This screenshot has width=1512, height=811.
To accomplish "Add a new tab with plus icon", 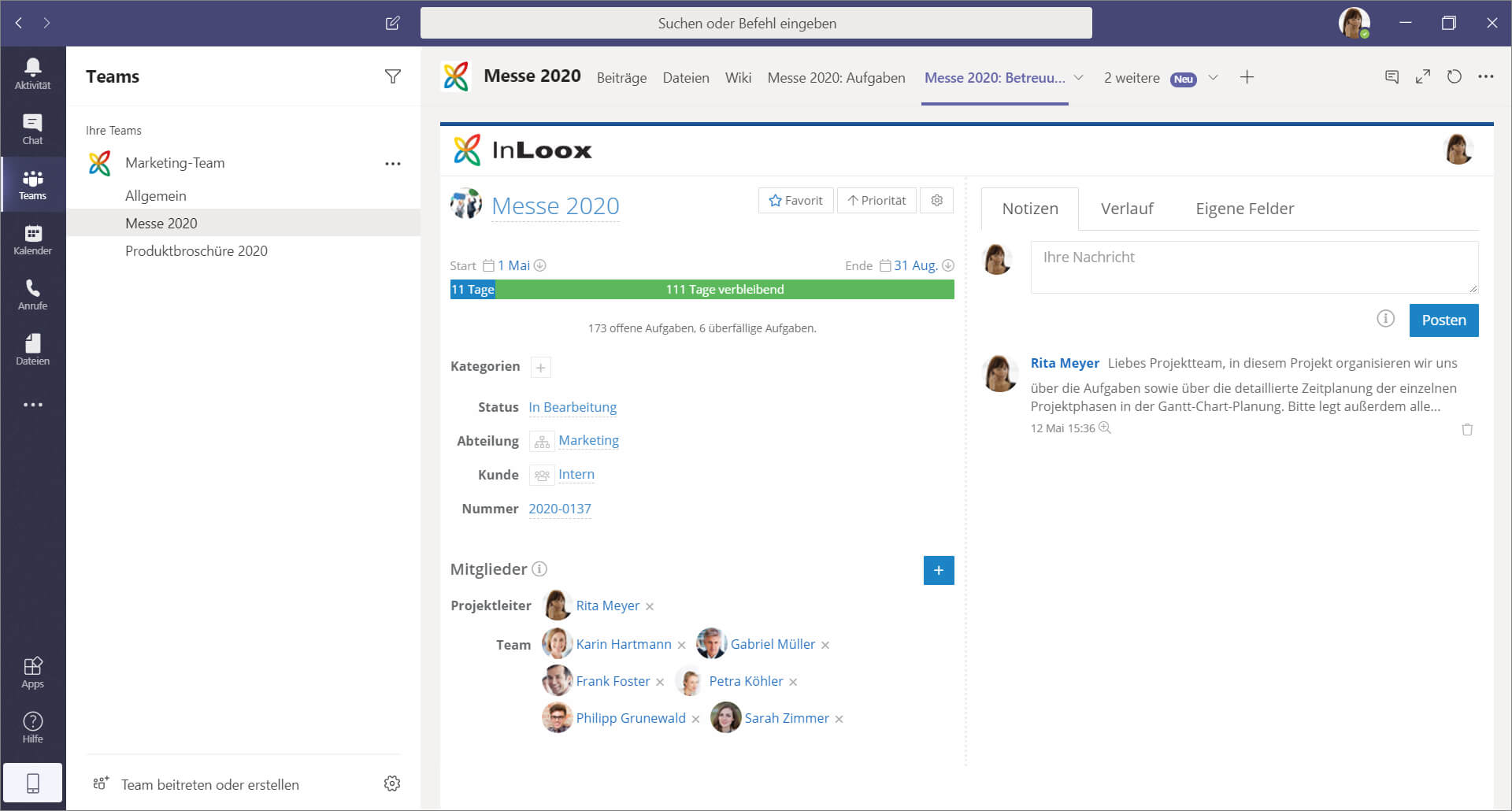I will pos(1247,77).
